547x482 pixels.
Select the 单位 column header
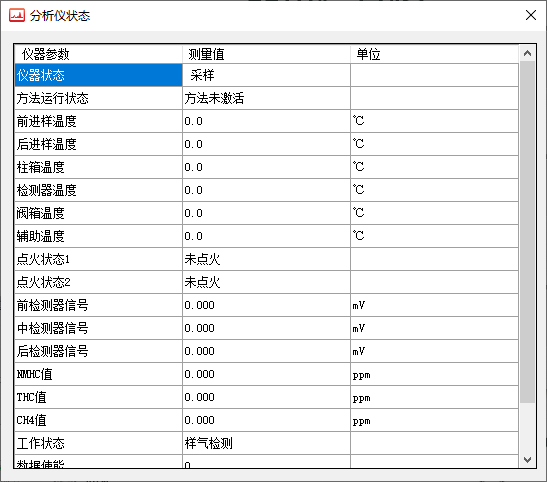click(434, 54)
